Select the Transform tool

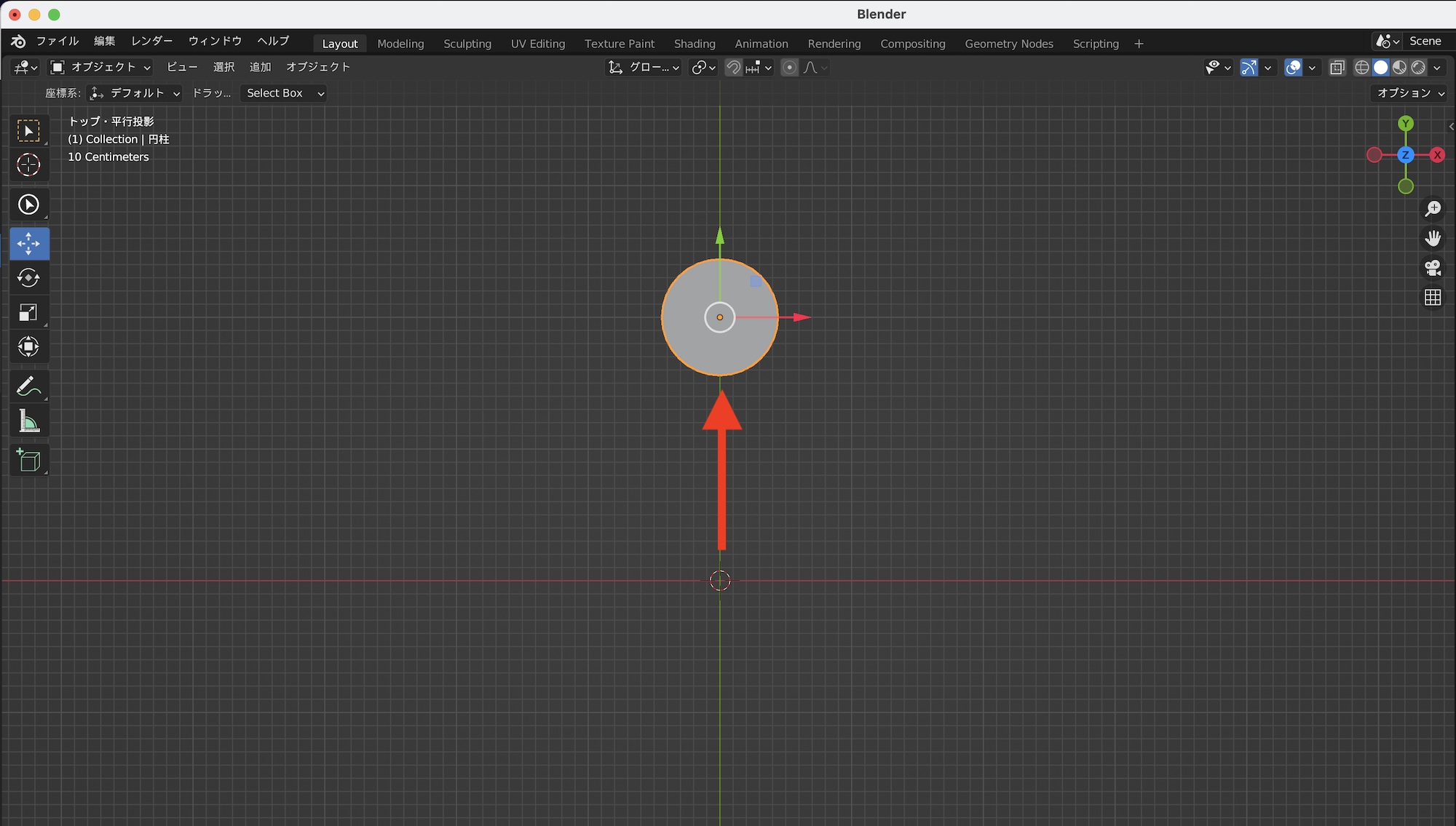[28, 347]
